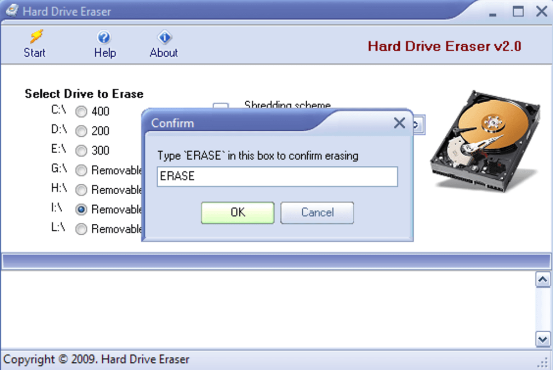
Task: Cancel the erase confirmation dialog
Action: coord(317,213)
